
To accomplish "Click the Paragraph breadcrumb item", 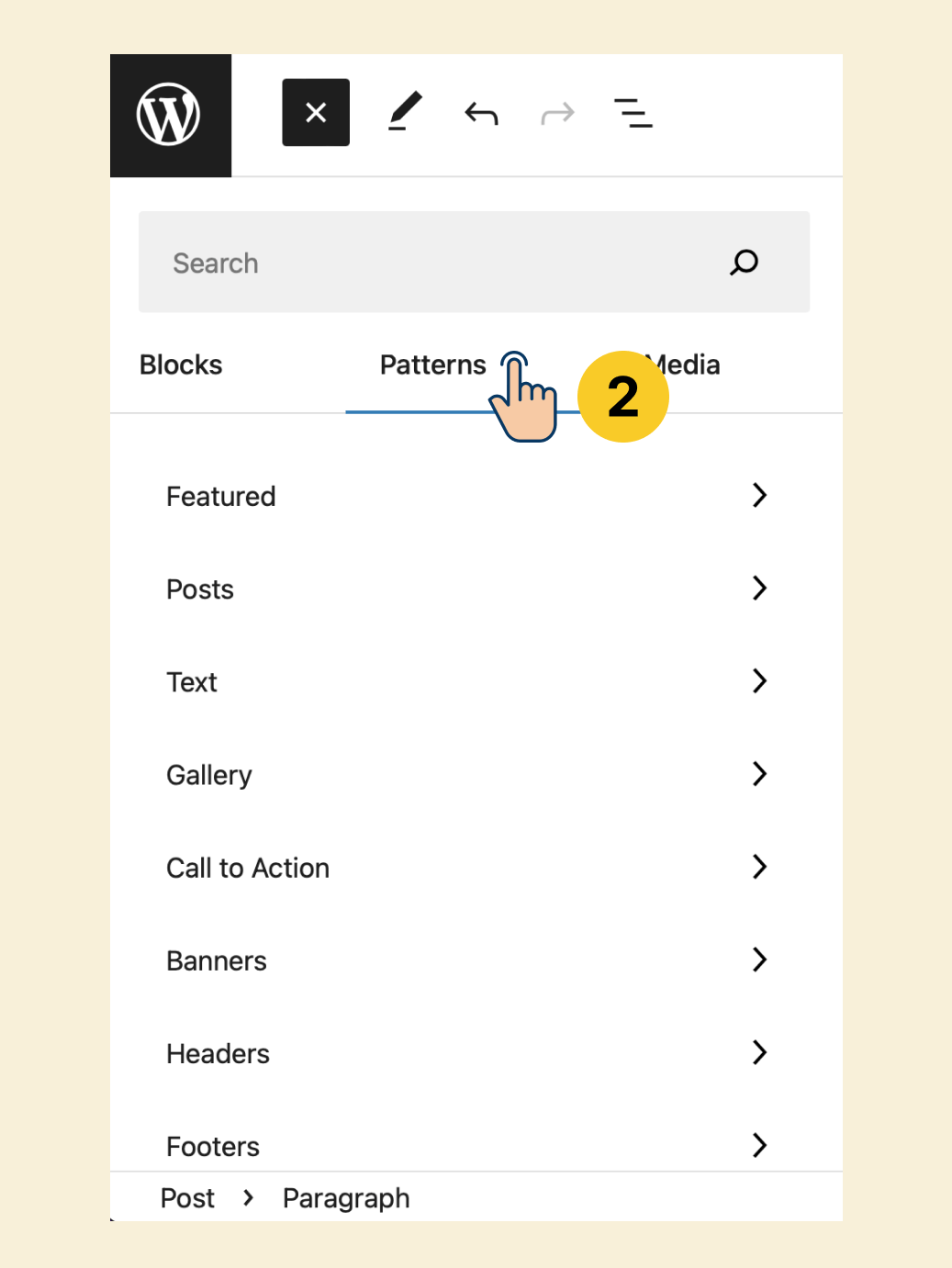I will (346, 1198).
